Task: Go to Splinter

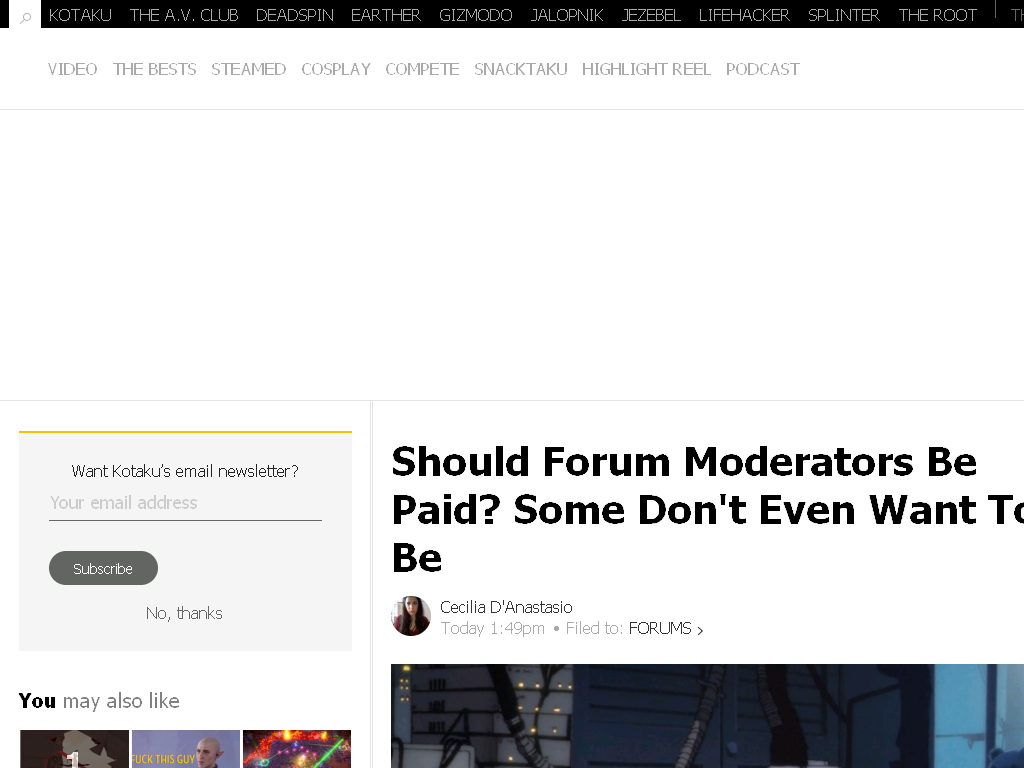Action: pos(844,15)
